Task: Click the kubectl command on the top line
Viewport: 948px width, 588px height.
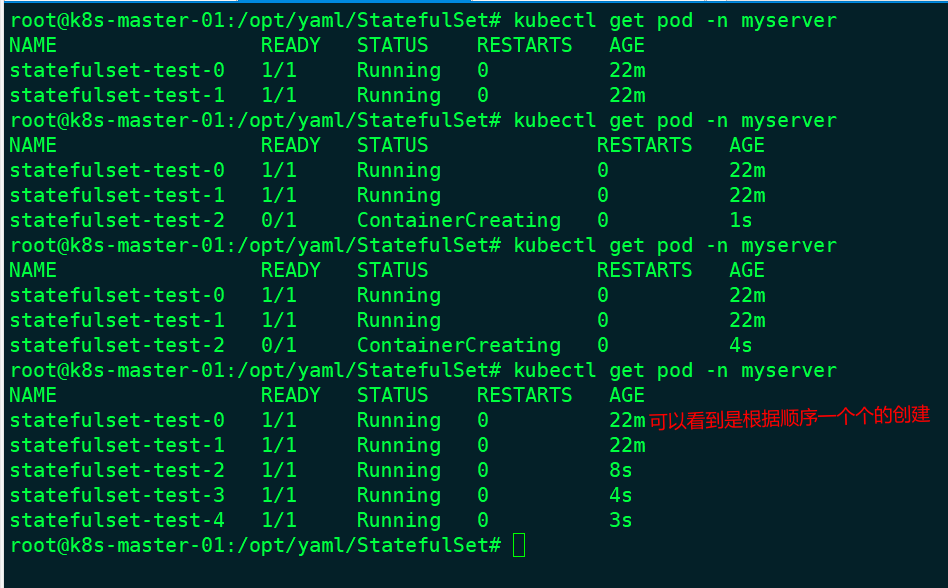Action: coord(675,20)
